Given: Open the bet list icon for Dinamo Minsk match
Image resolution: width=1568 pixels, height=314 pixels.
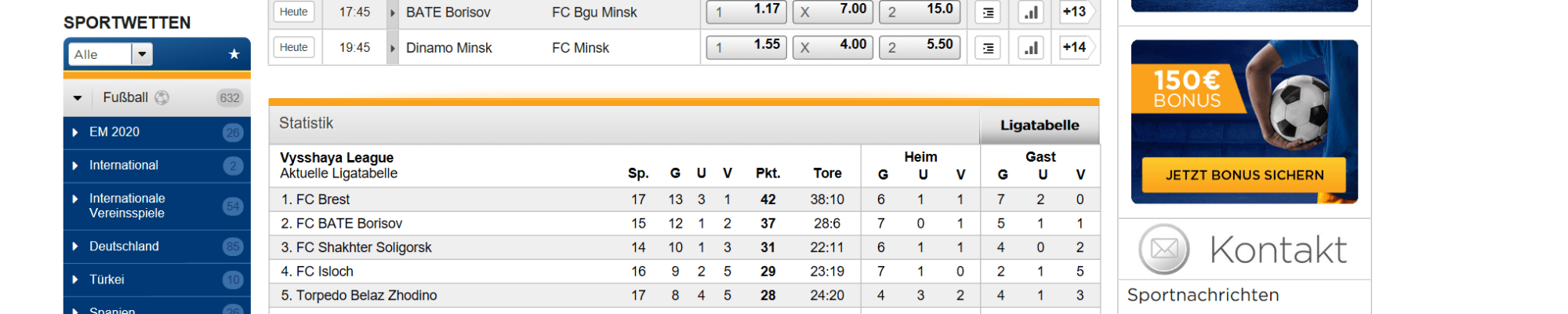Looking at the screenshot, I should tap(988, 48).
